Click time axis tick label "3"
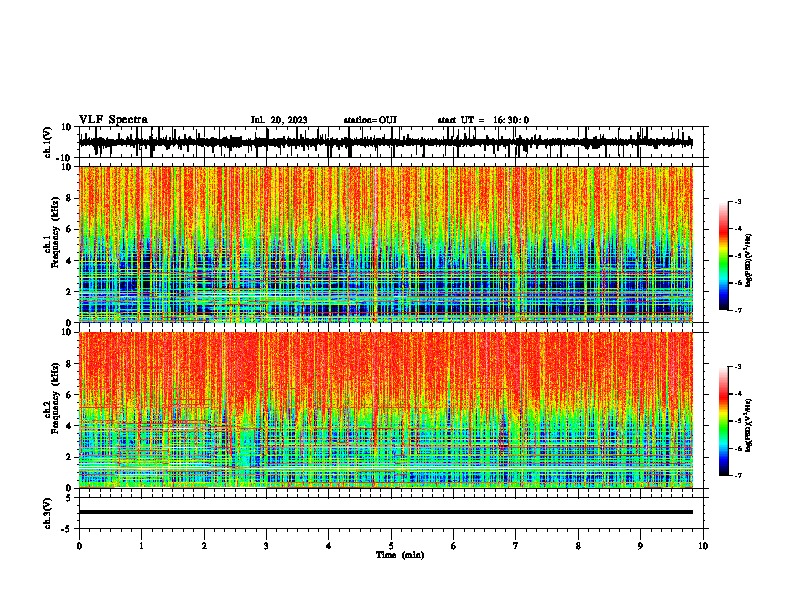Viewport: 792px width, 612px height. click(x=266, y=546)
